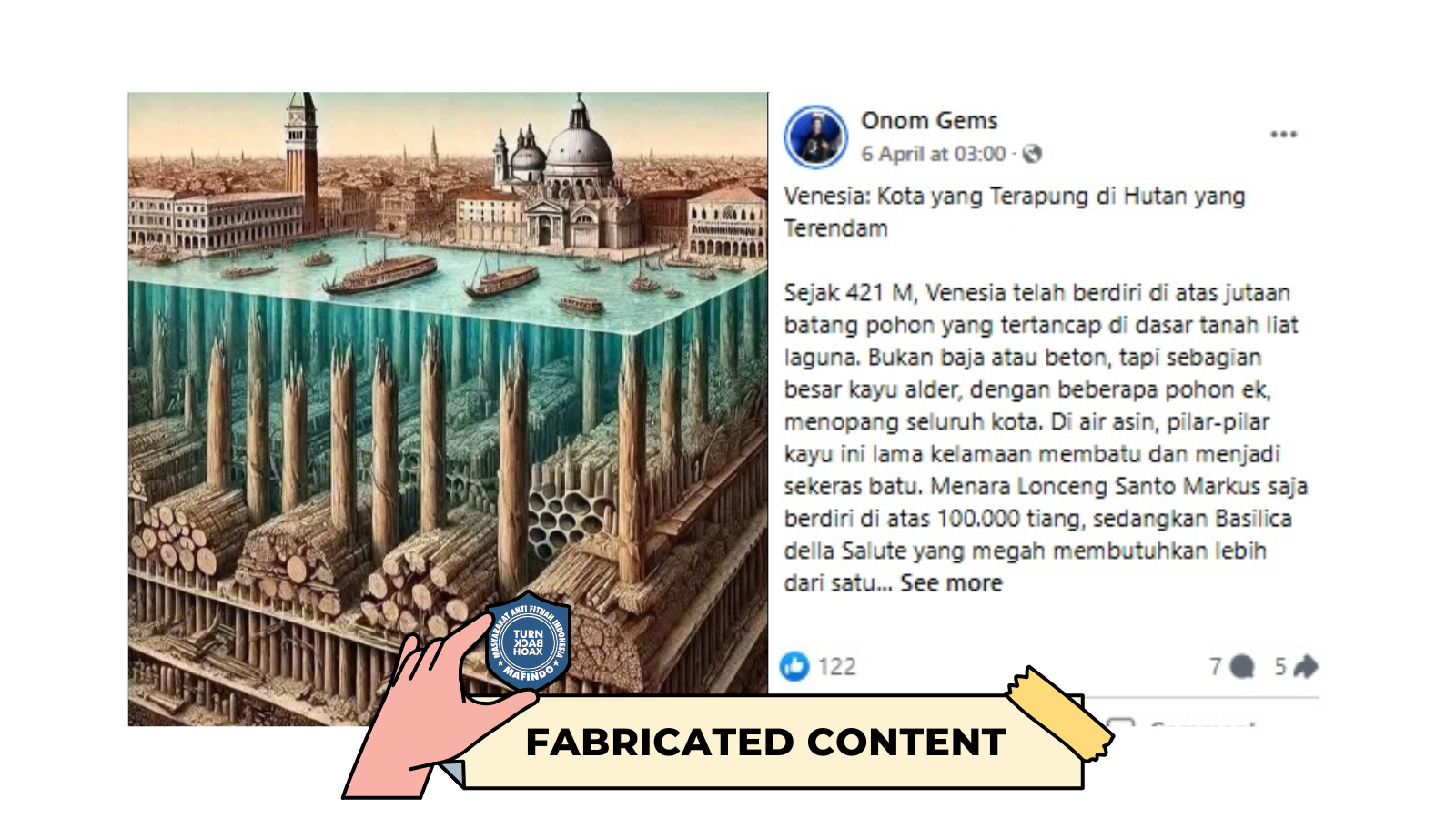Viewport: 1456px width, 819px height.
Task: Click the blue Like reaction icon
Action: [x=794, y=666]
